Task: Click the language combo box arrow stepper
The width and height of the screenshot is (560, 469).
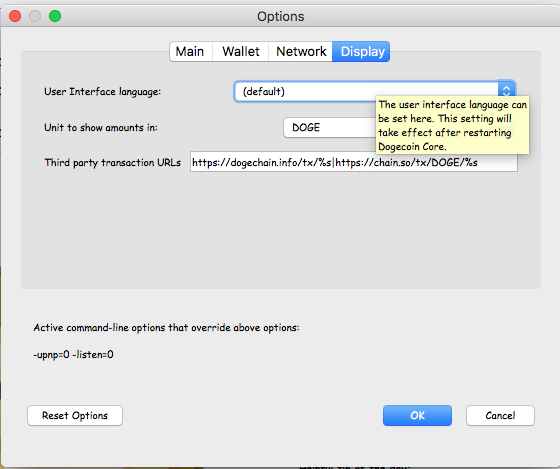Action: (x=506, y=90)
